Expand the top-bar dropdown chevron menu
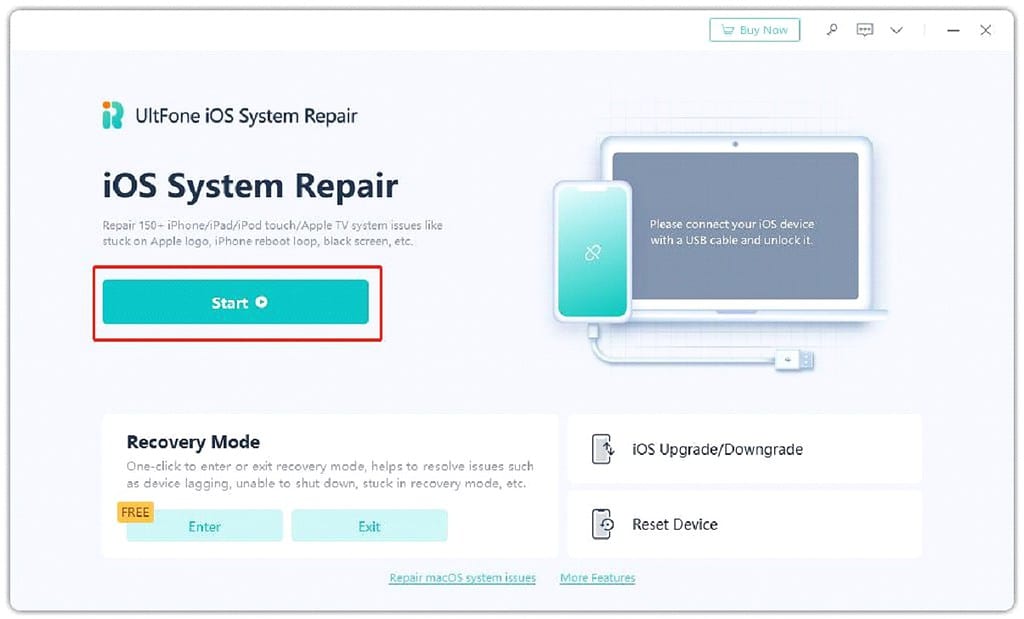The height and width of the screenshot is (619, 1024). [x=897, y=30]
